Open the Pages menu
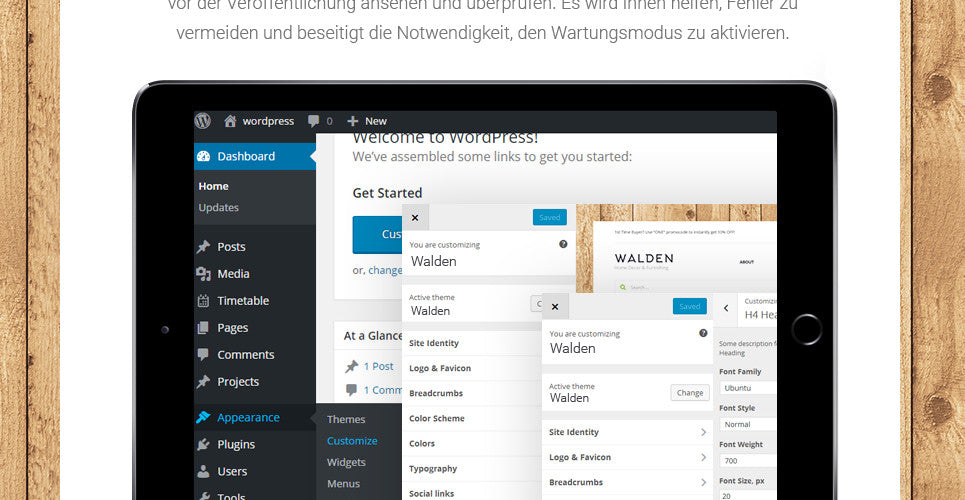The height and width of the screenshot is (500, 965). (x=233, y=328)
